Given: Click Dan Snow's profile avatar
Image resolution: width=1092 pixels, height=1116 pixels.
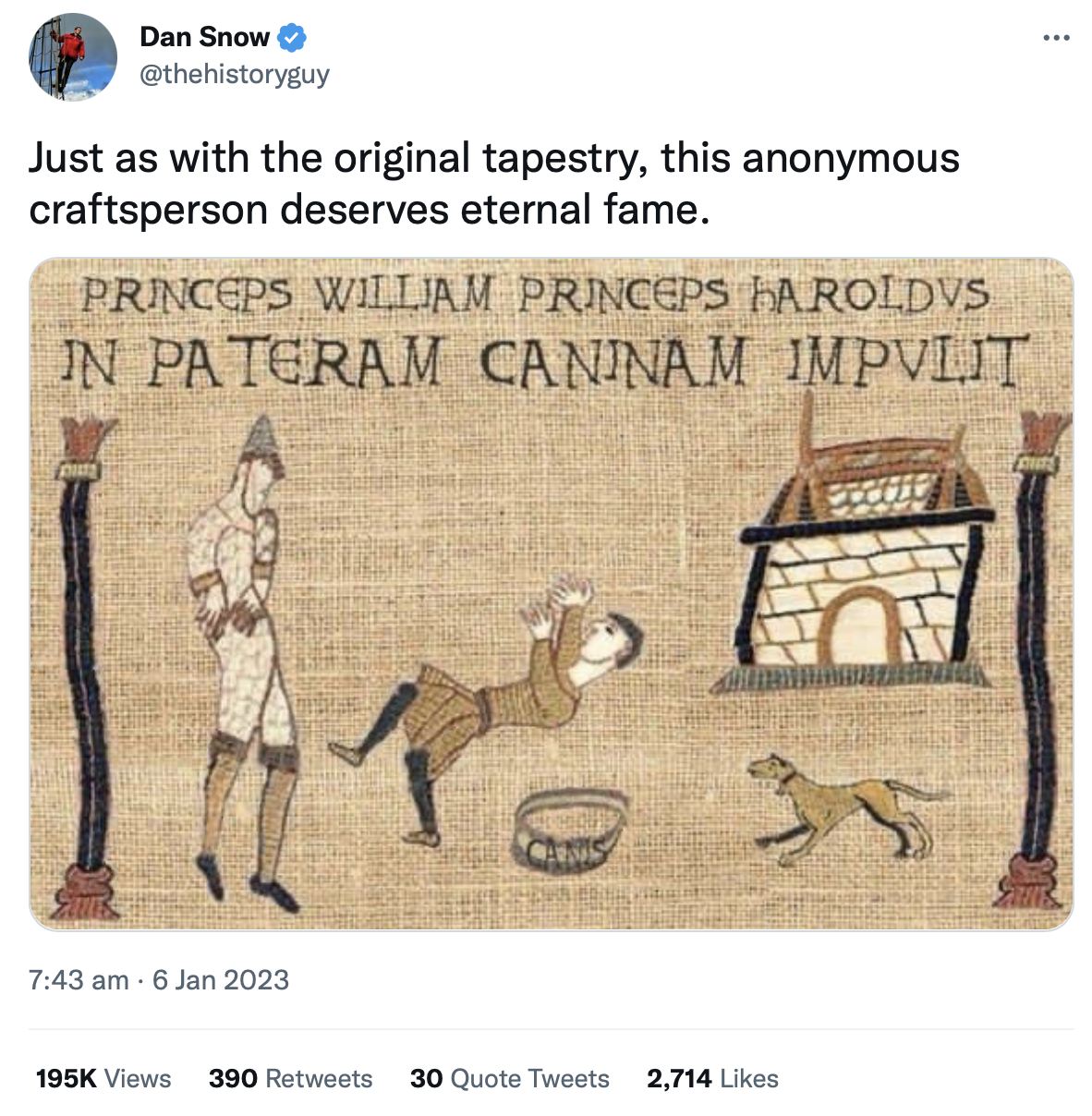Looking at the screenshot, I should point(72,56).
